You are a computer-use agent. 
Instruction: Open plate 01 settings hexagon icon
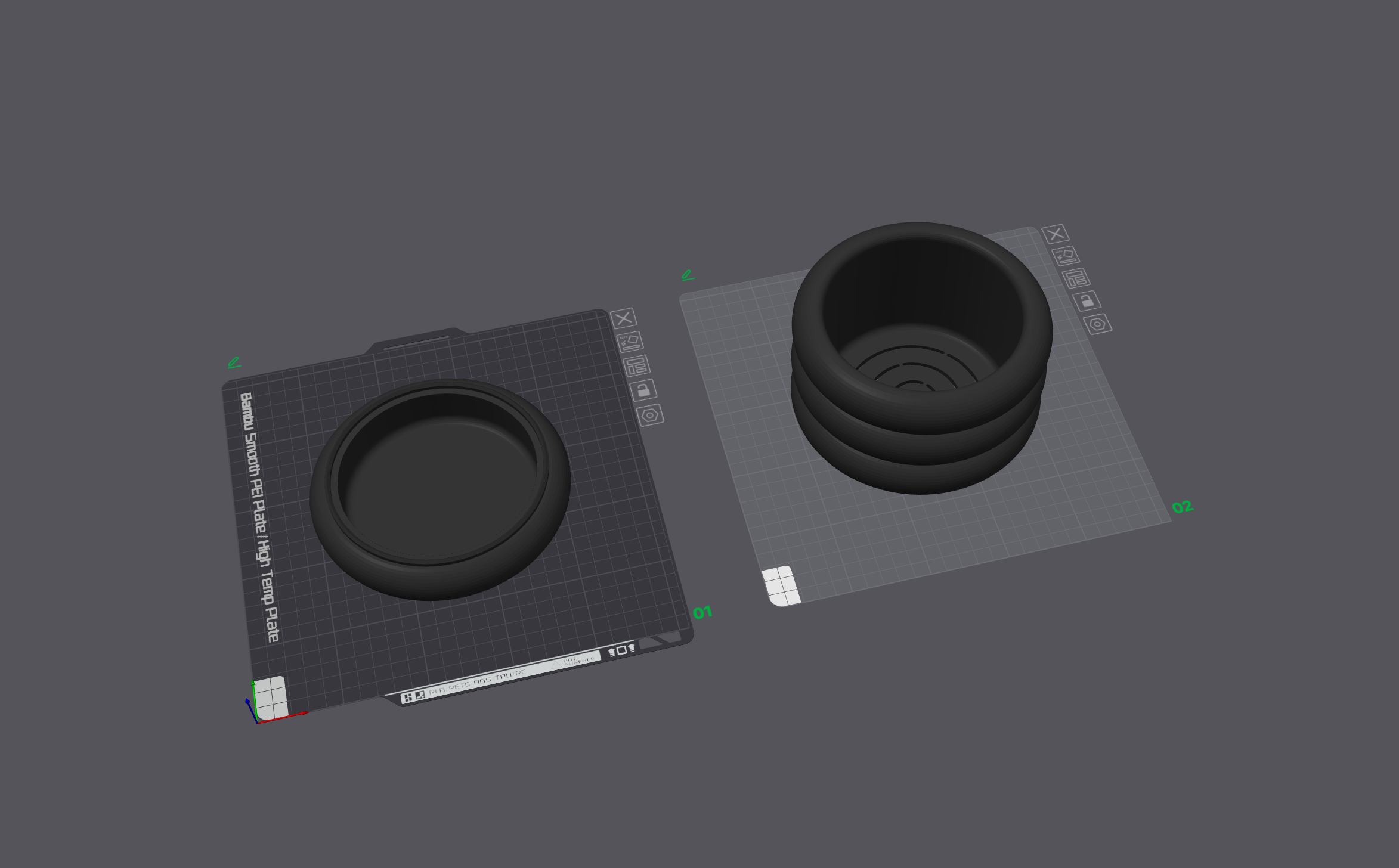pos(650,415)
